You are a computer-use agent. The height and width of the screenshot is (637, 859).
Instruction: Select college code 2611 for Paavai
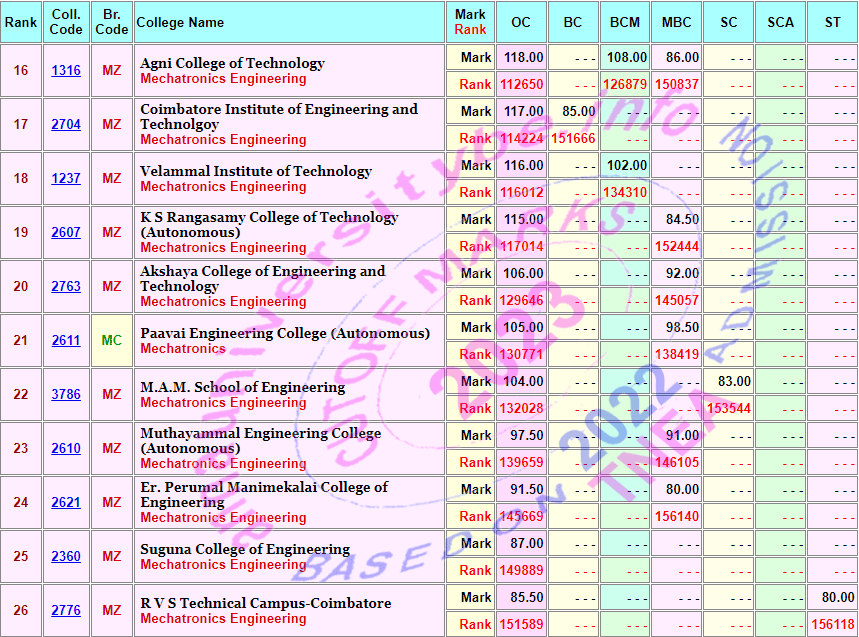click(x=66, y=341)
